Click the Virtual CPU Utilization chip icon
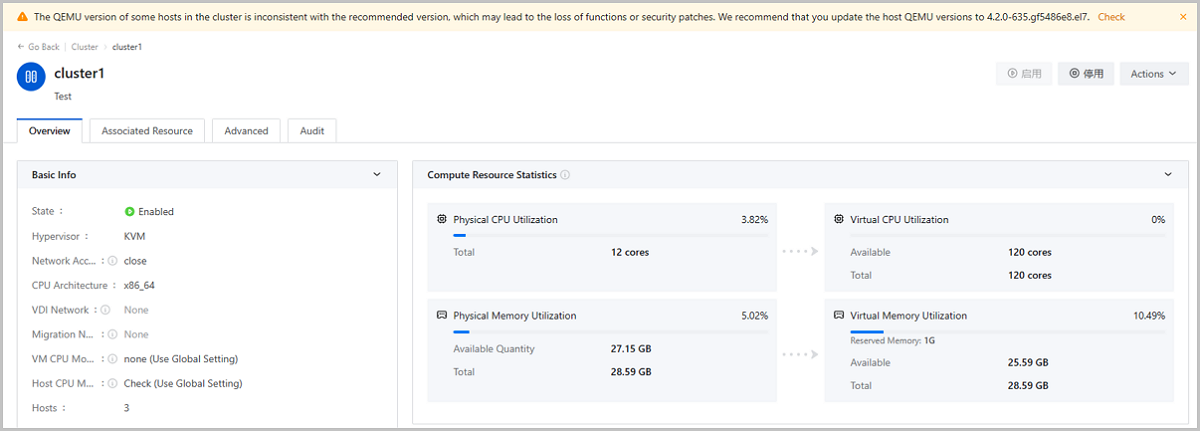The image size is (1200, 431). 838,219
